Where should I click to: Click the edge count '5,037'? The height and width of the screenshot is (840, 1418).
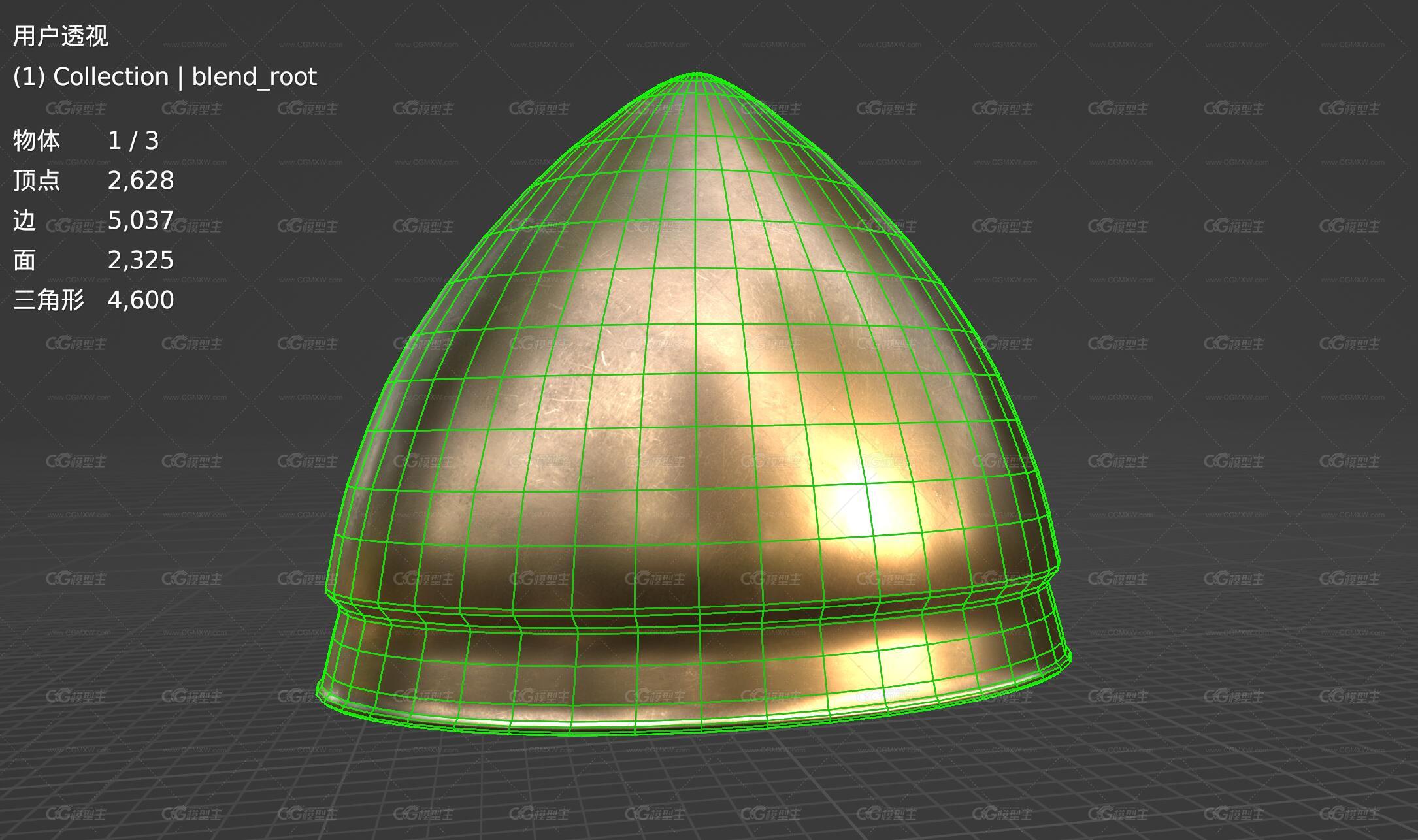click(x=141, y=221)
